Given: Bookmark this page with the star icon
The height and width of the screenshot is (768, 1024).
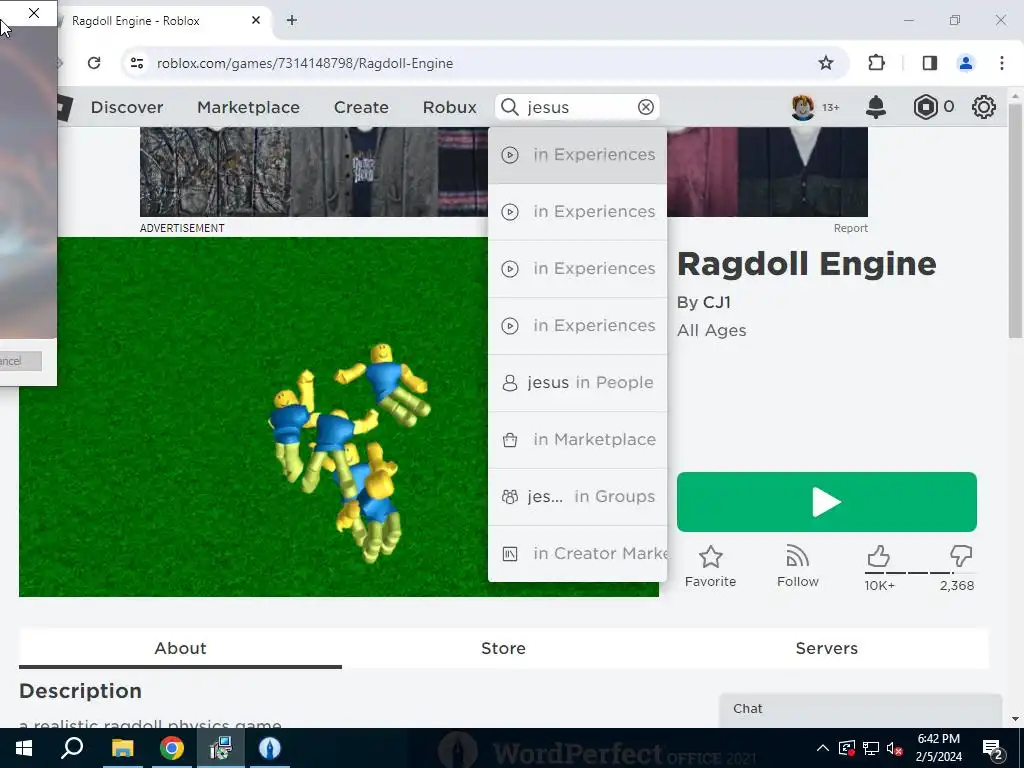Looking at the screenshot, I should (x=825, y=63).
